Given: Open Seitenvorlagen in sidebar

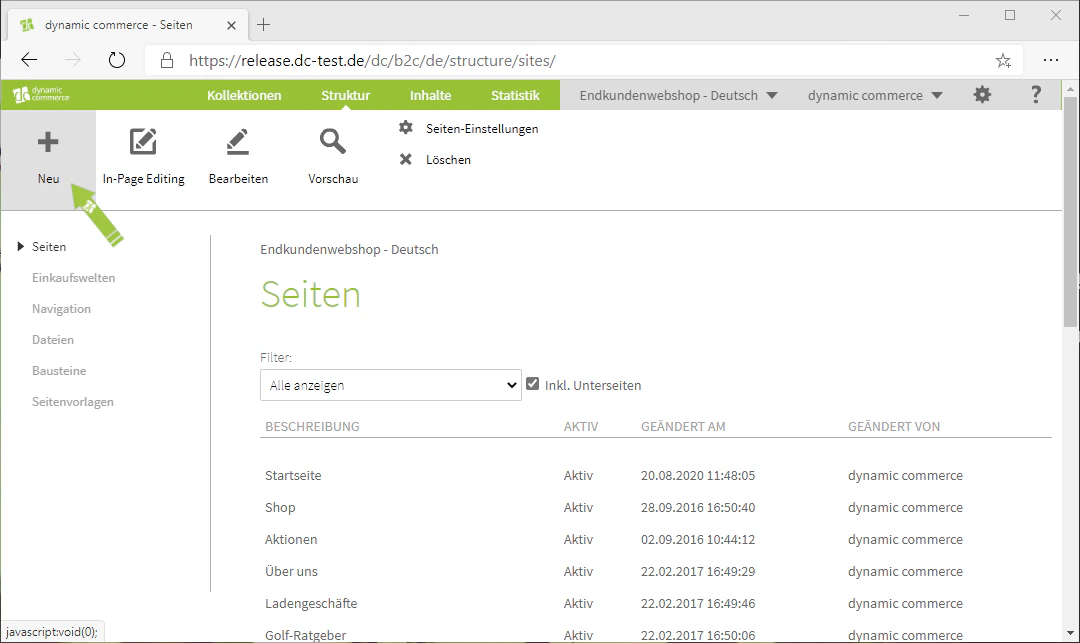Looking at the screenshot, I should click(x=72, y=402).
